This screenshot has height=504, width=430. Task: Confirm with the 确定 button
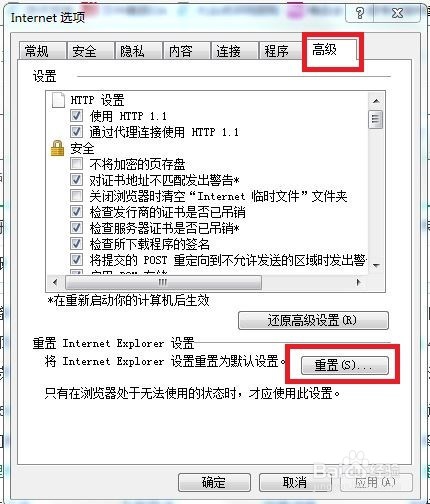[214, 482]
